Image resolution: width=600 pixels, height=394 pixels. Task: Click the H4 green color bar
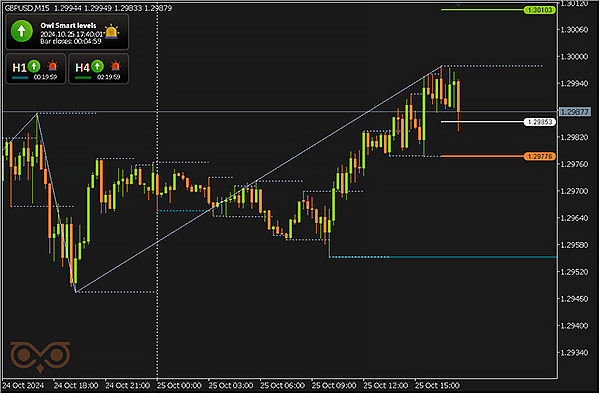[x=83, y=78]
